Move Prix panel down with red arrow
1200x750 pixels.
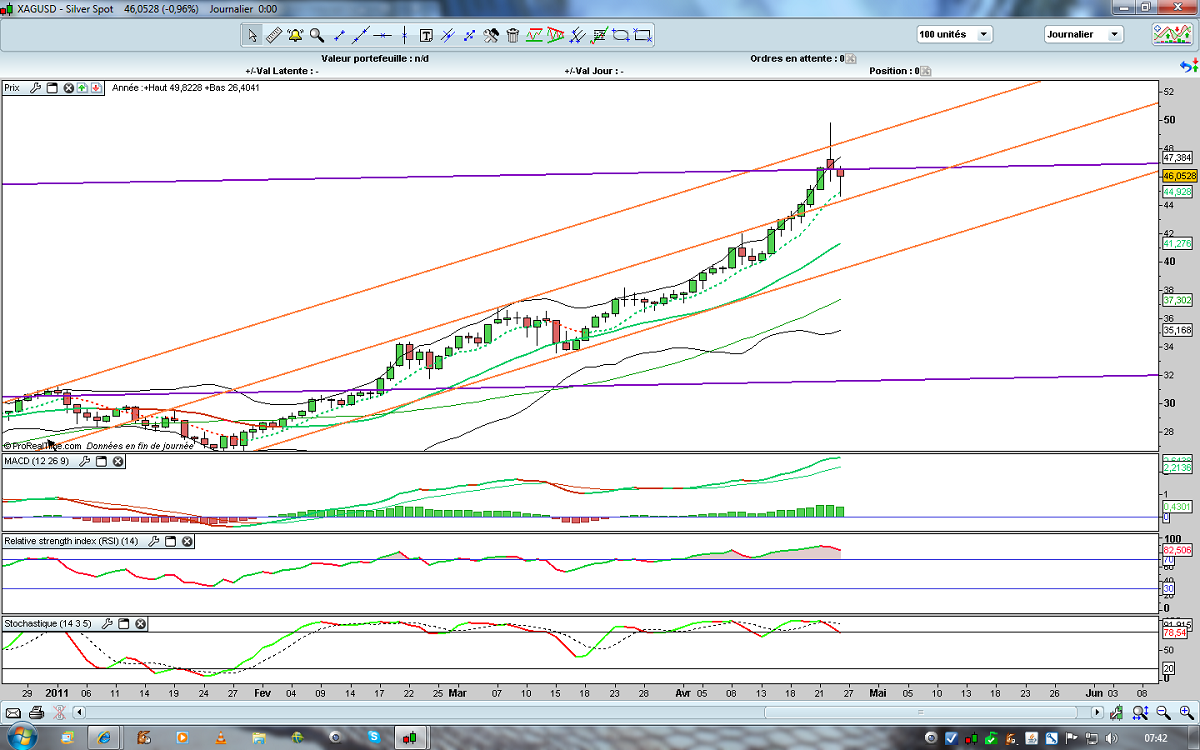[x=96, y=88]
